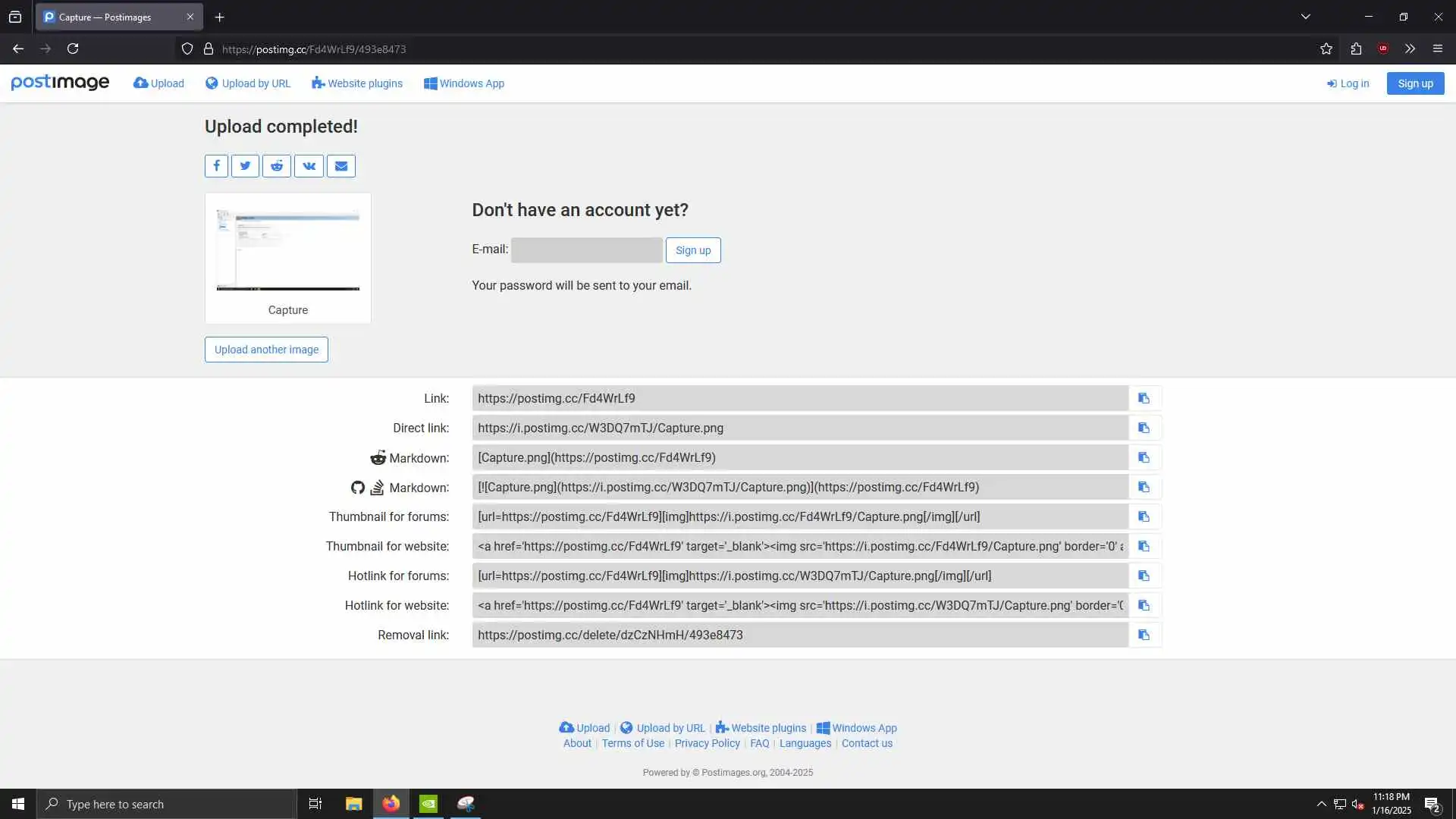1456x819 pixels.
Task: Copy the Thumbnail for website code
Action: (1144, 547)
